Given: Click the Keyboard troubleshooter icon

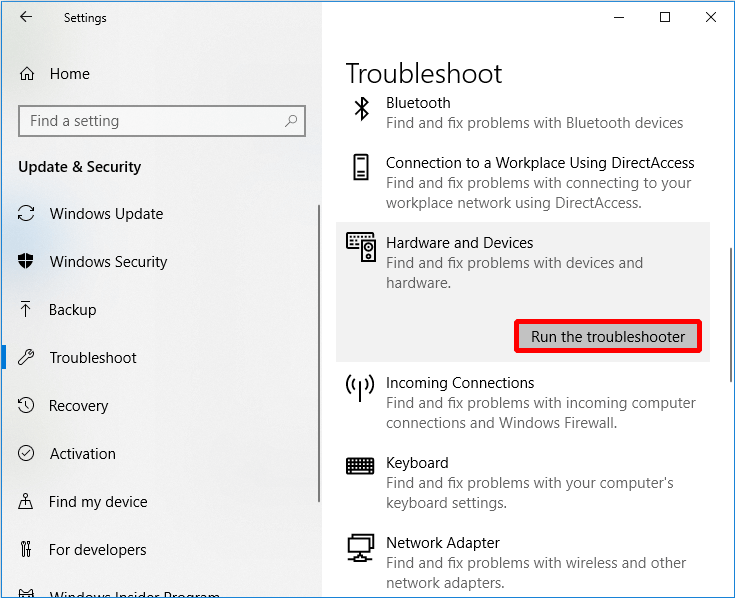Looking at the screenshot, I should [x=360, y=466].
